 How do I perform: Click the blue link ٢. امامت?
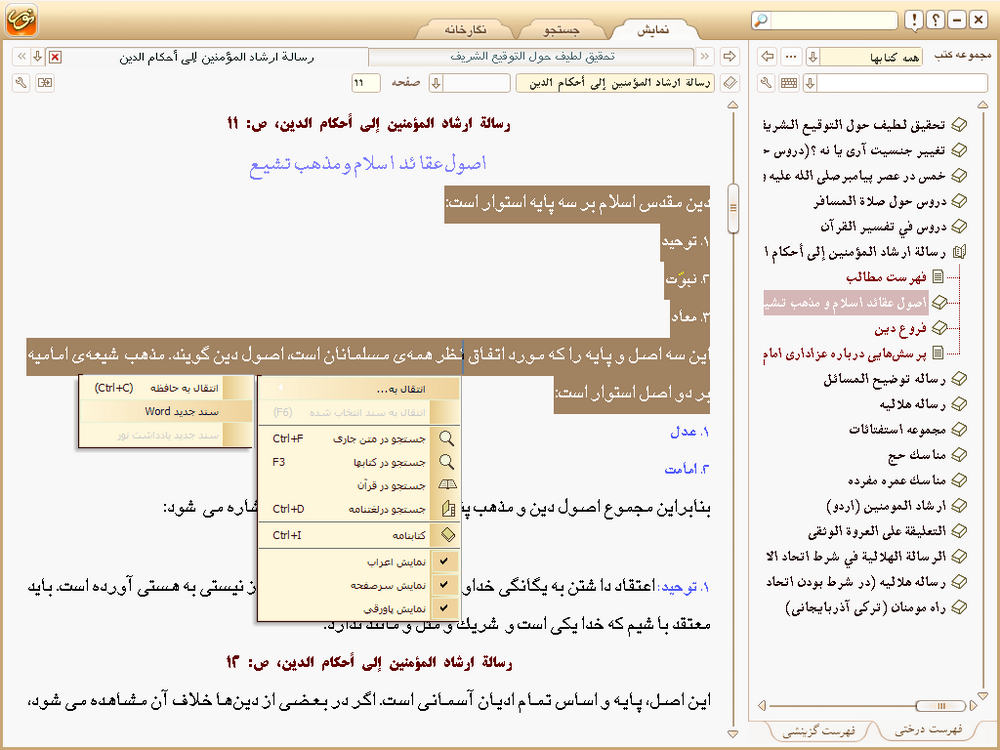point(687,469)
